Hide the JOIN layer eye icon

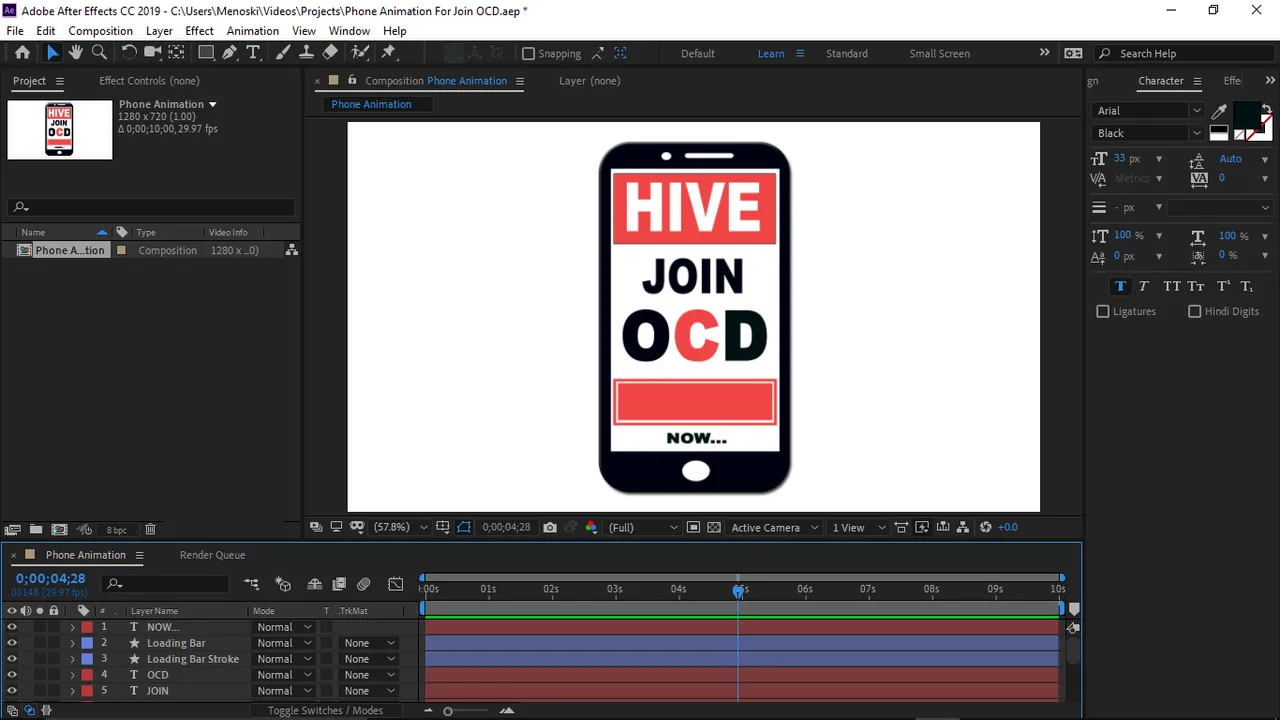(12, 691)
